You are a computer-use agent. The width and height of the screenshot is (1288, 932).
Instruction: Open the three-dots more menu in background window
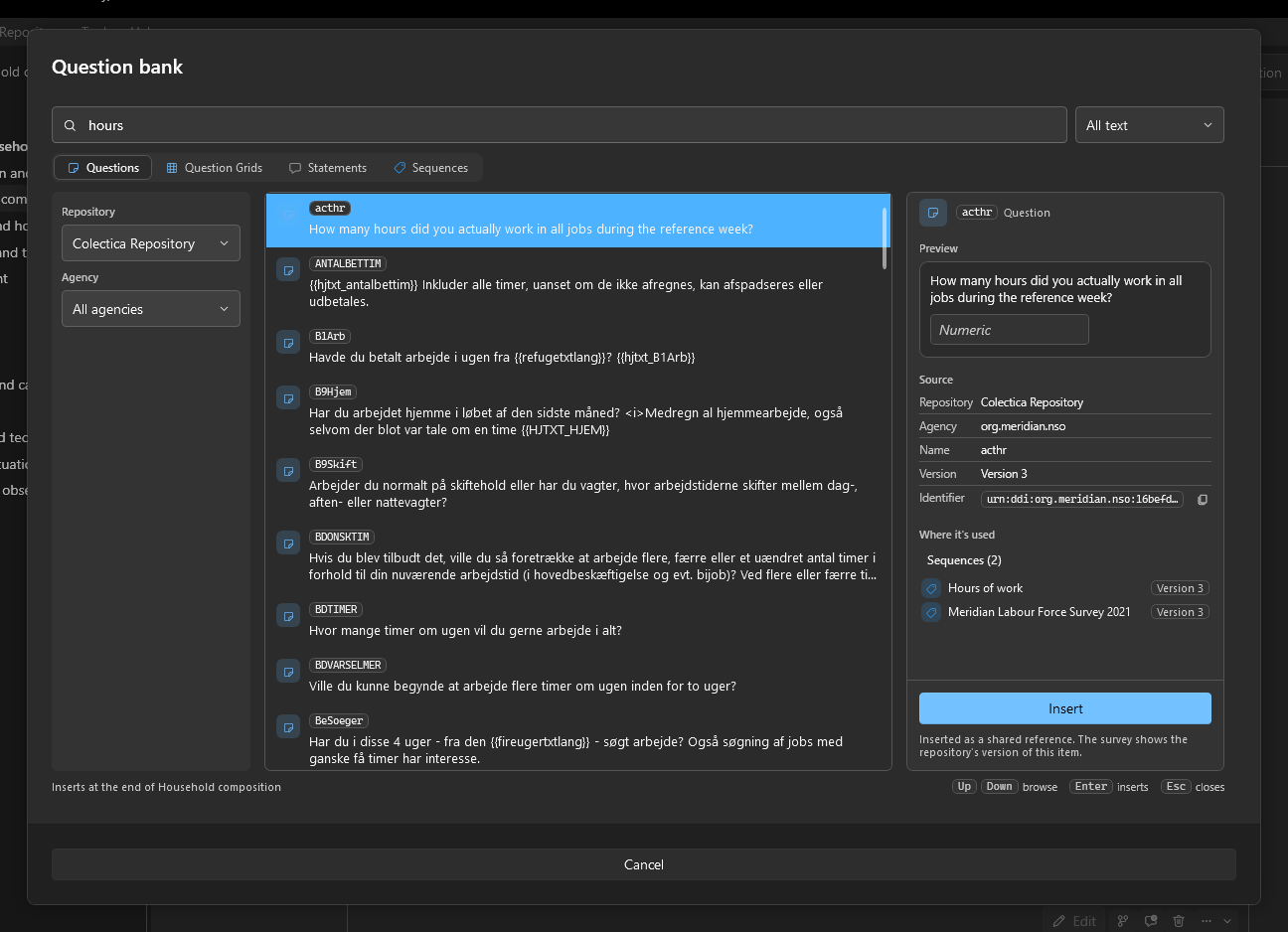click(x=1206, y=921)
